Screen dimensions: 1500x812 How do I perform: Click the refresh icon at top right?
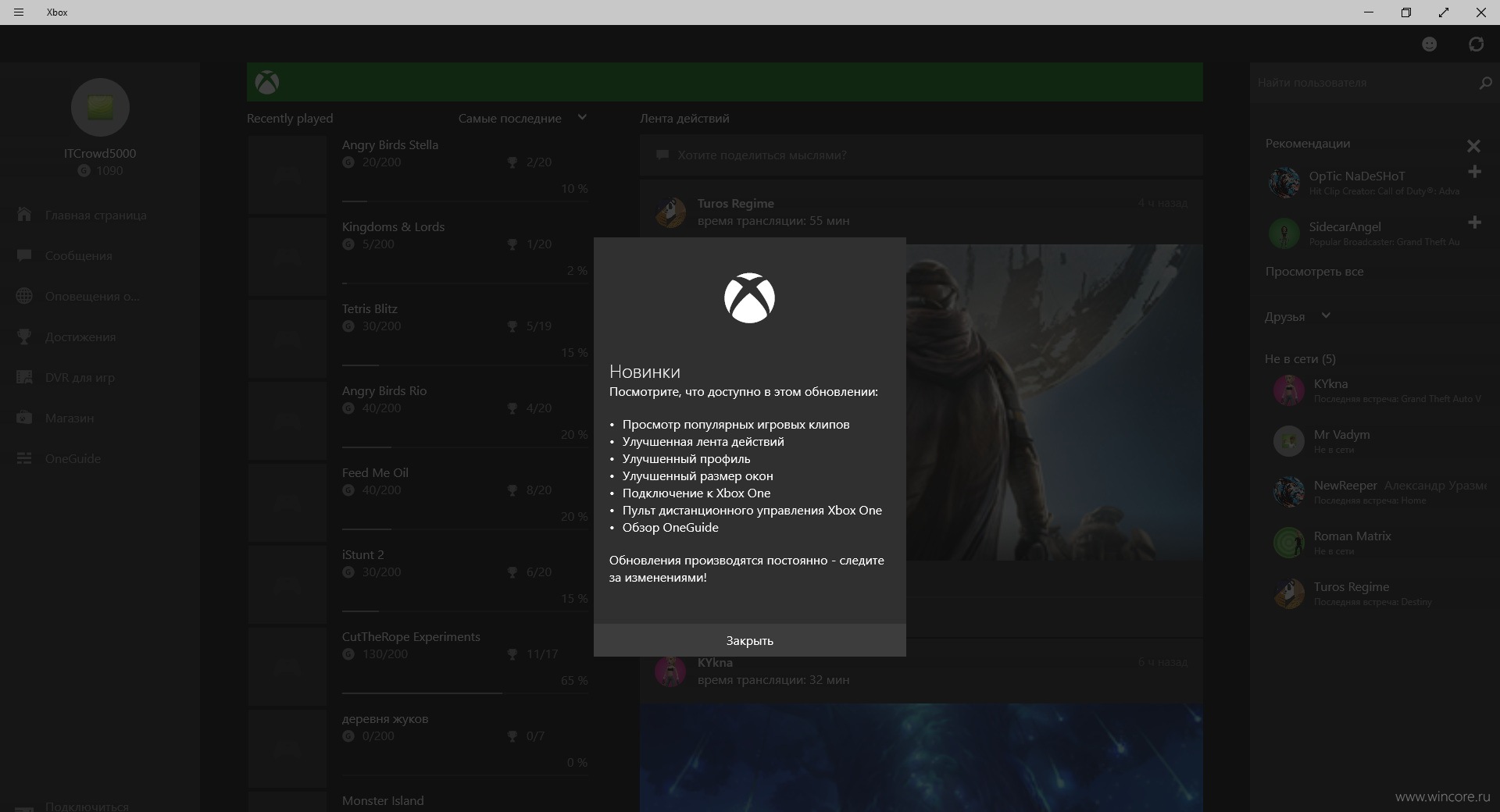click(x=1476, y=45)
